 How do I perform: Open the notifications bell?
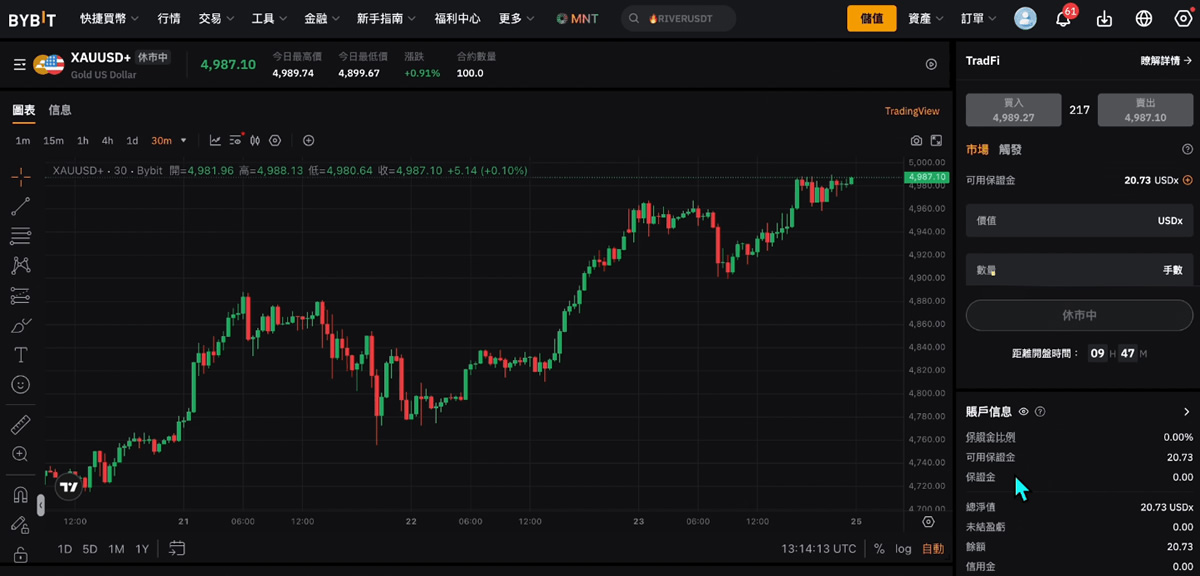coord(1063,19)
